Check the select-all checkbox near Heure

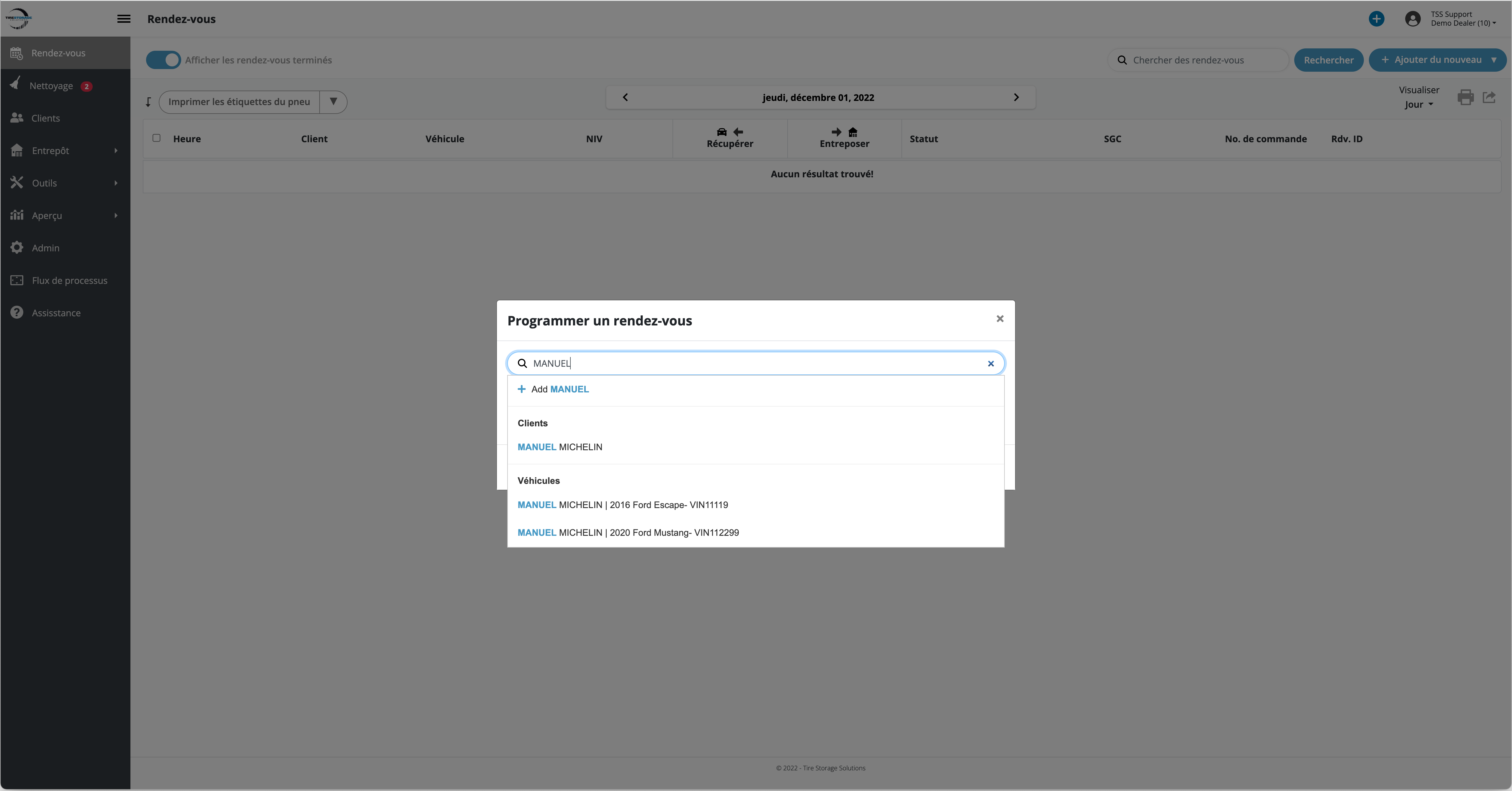point(156,138)
